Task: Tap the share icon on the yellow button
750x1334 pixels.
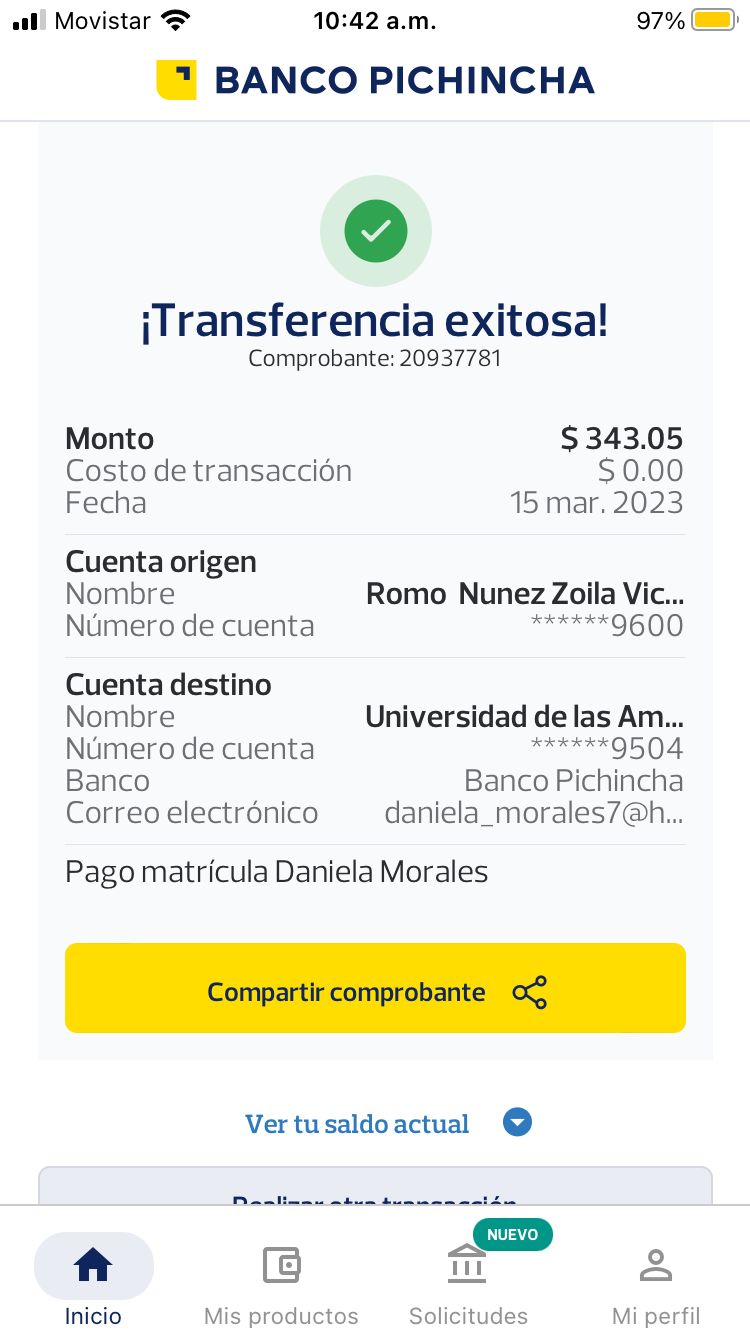Action: (529, 992)
